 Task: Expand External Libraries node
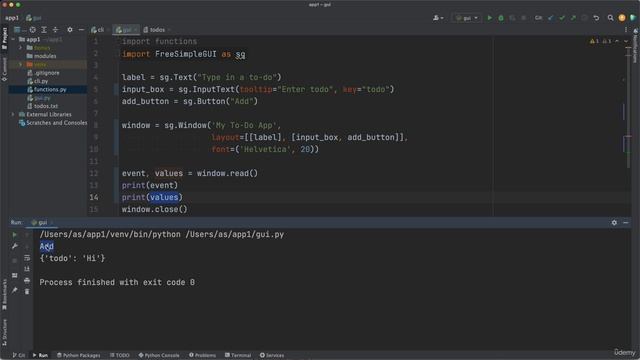click(13, 115)
